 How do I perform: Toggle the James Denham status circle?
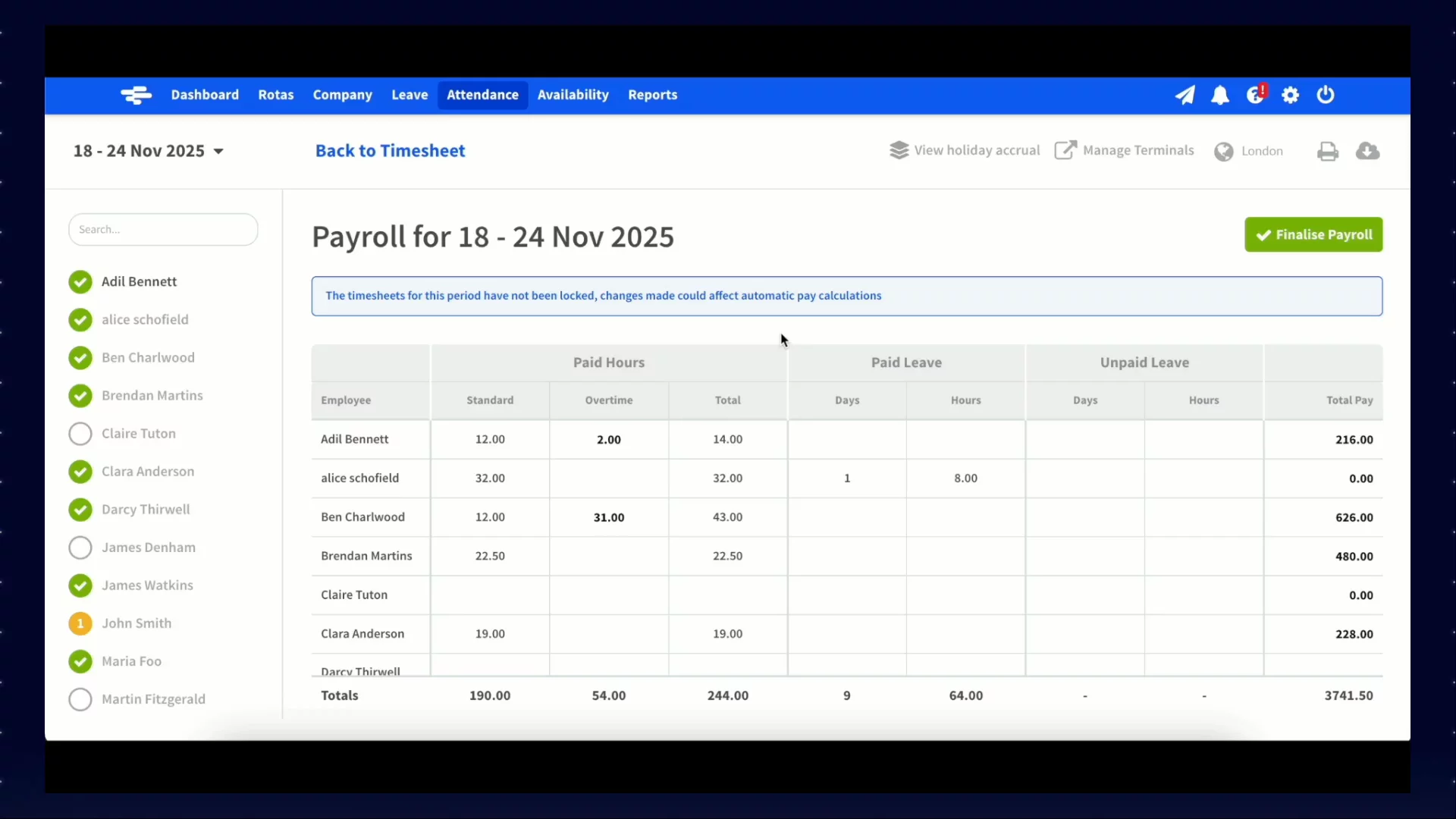point(80,548)
